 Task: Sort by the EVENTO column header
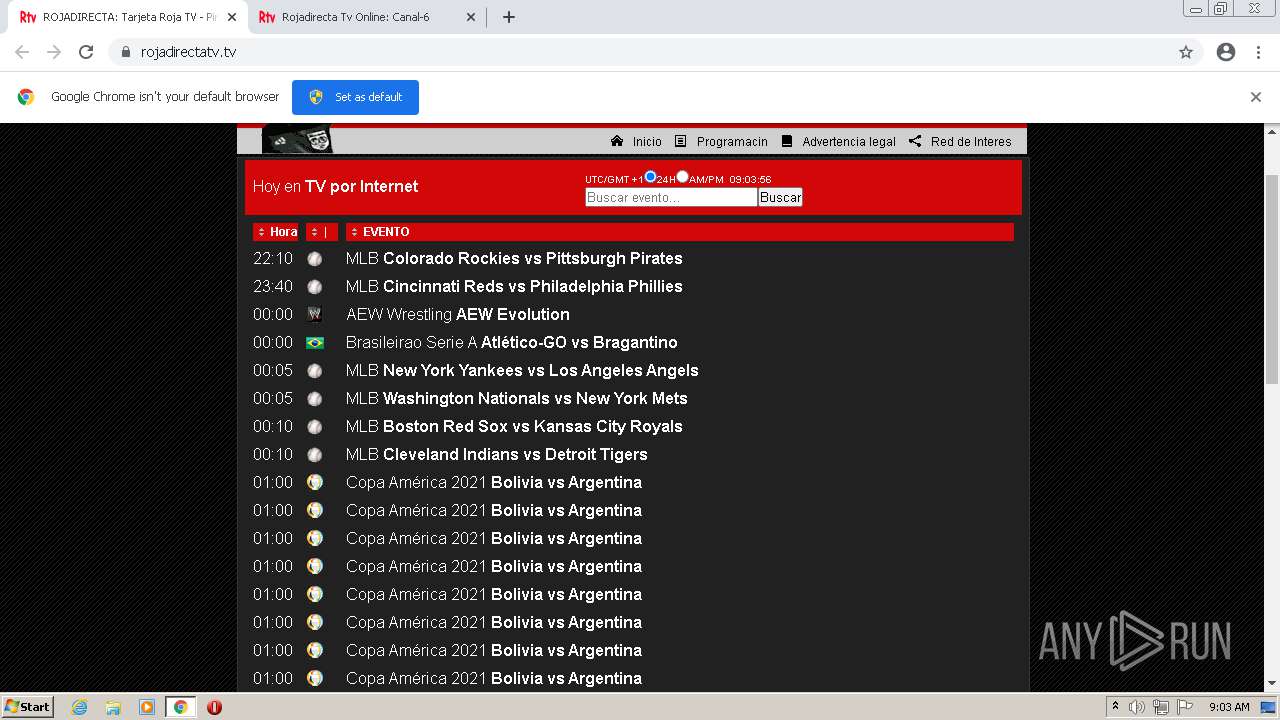point(680,232)
